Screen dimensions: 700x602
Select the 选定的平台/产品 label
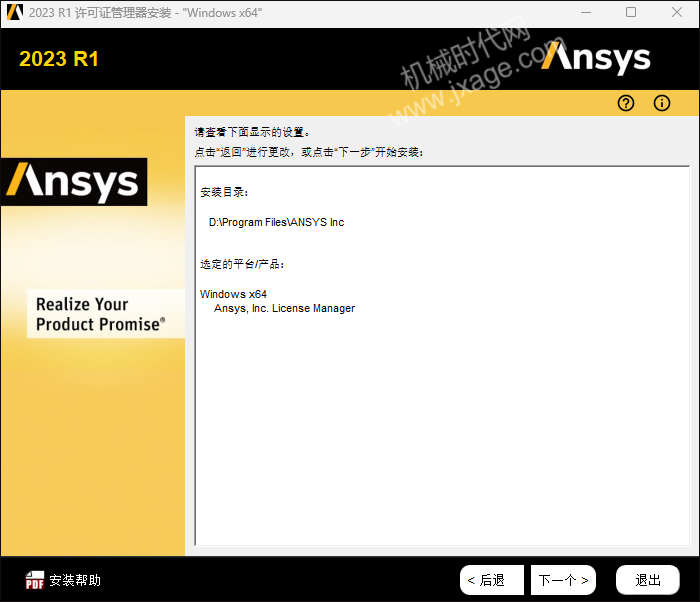pos(242,264)
